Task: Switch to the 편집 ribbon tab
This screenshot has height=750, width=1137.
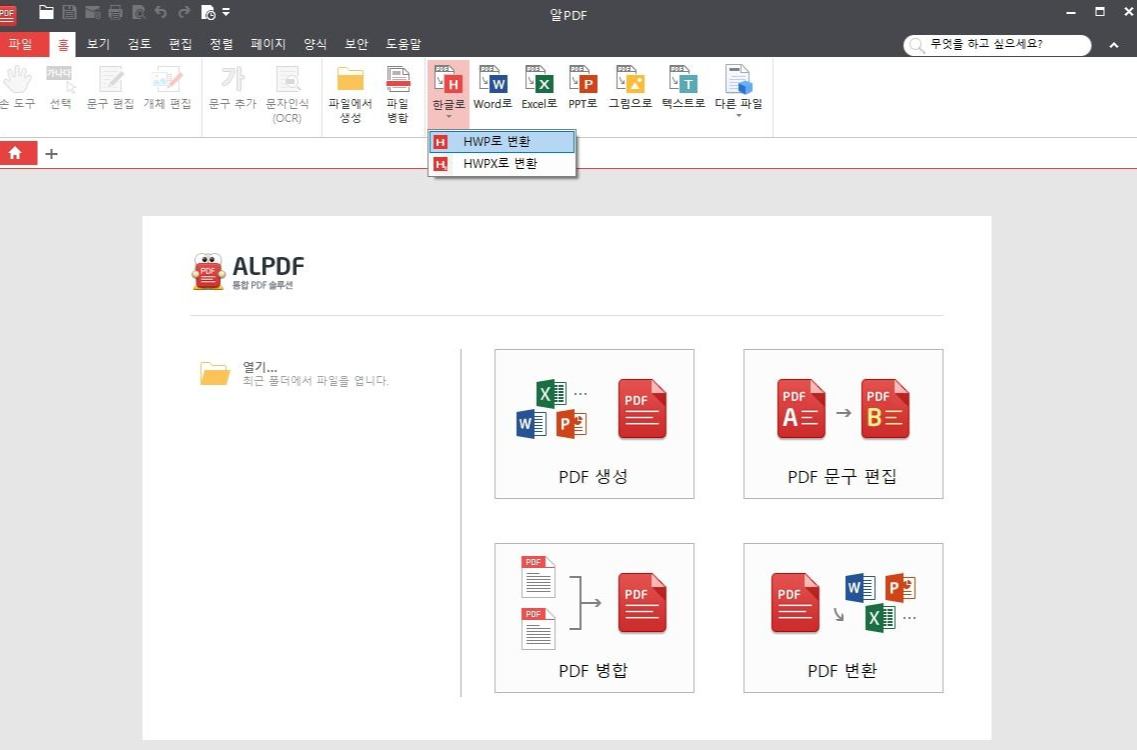Action: (x=180, y=44)
